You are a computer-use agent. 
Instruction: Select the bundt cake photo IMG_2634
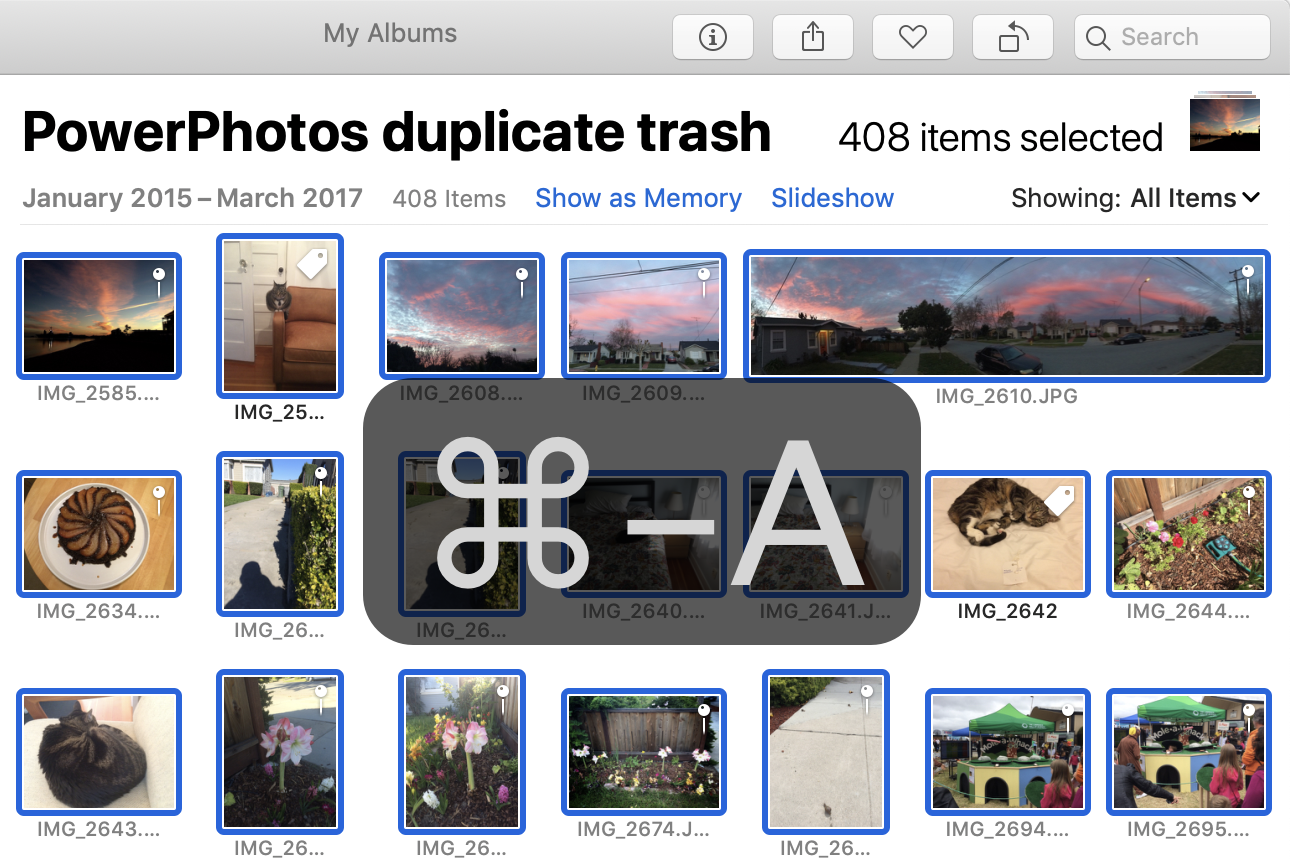99,534
